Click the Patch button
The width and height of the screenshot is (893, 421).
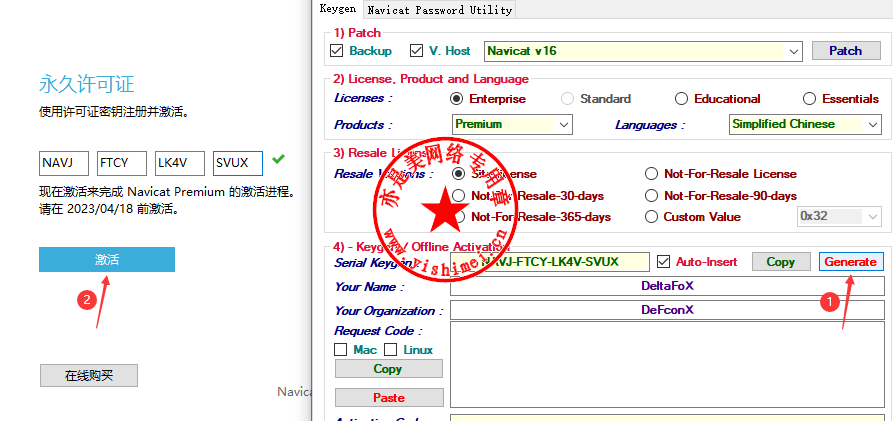845,51
